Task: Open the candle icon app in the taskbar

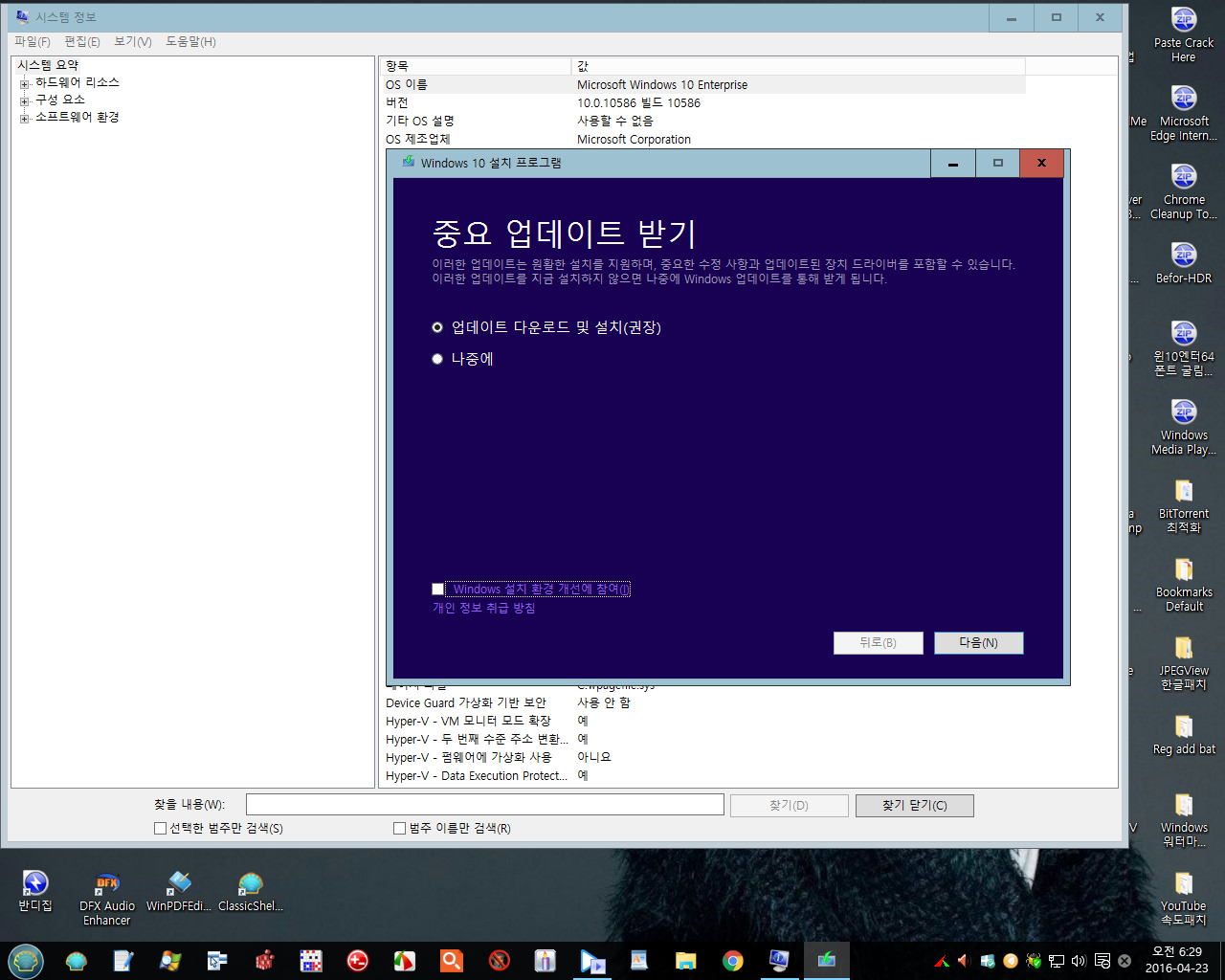Action: tap(545, 961)
